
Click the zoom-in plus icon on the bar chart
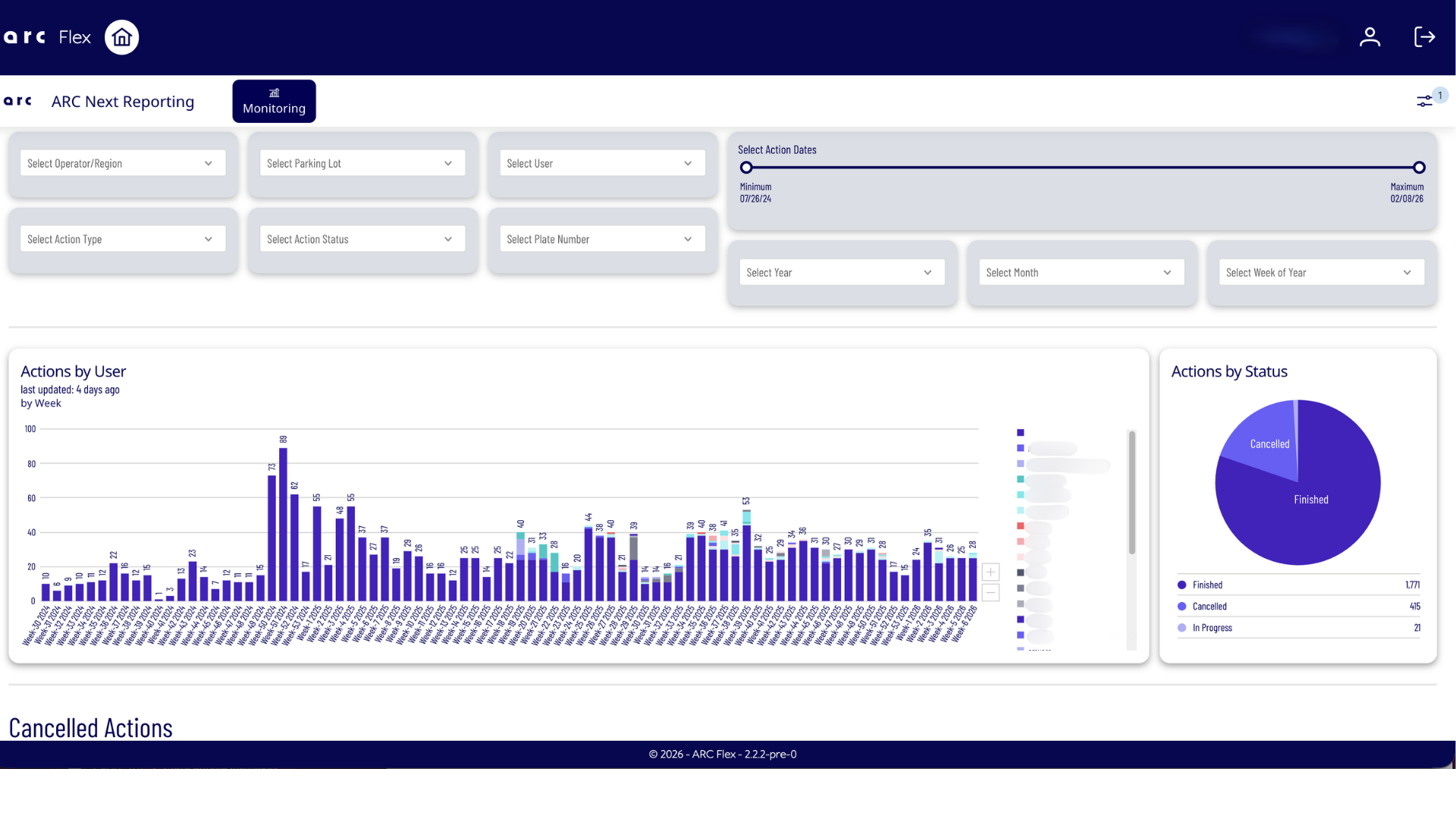[990, 572]
